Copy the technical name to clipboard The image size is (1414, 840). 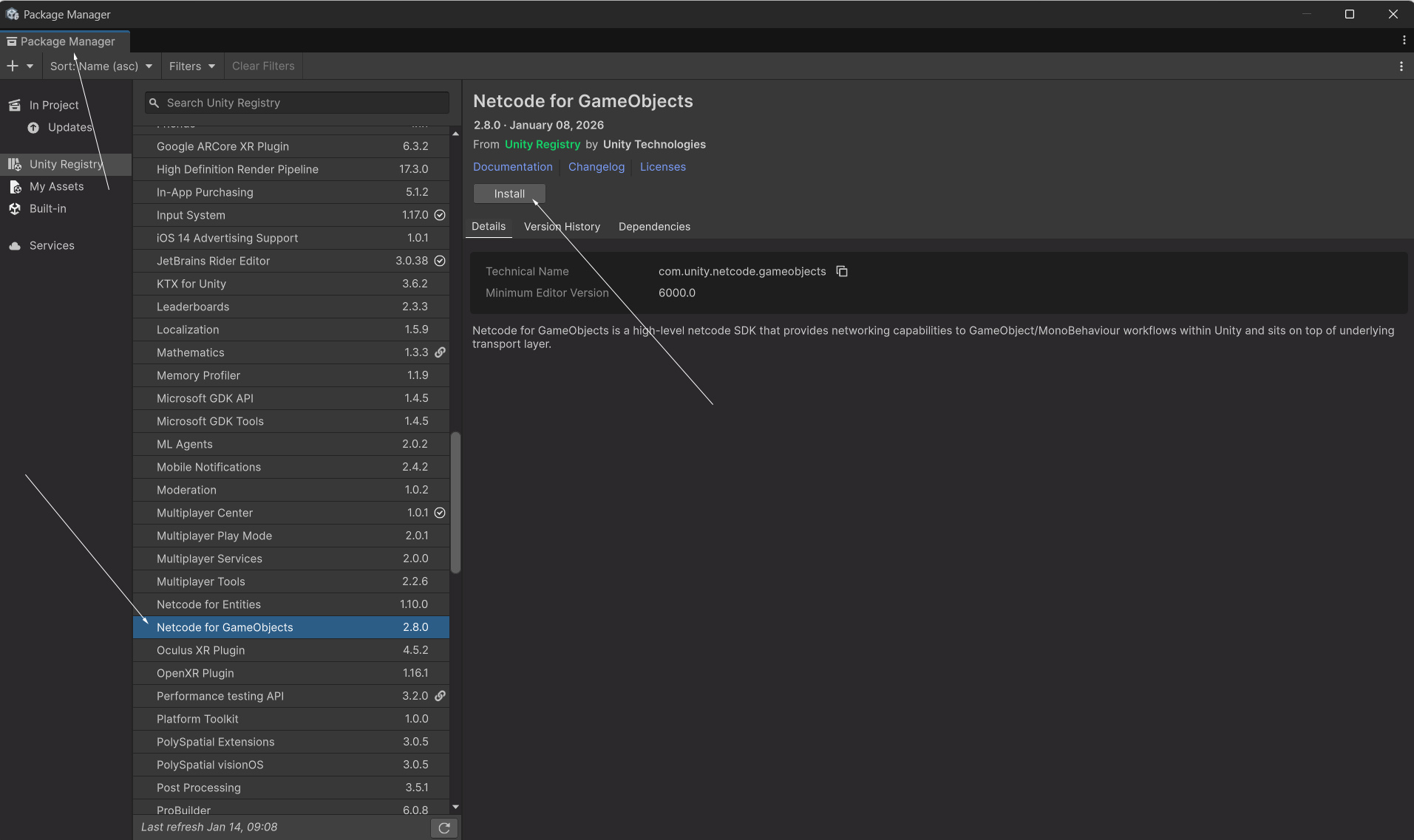[842, 272]
